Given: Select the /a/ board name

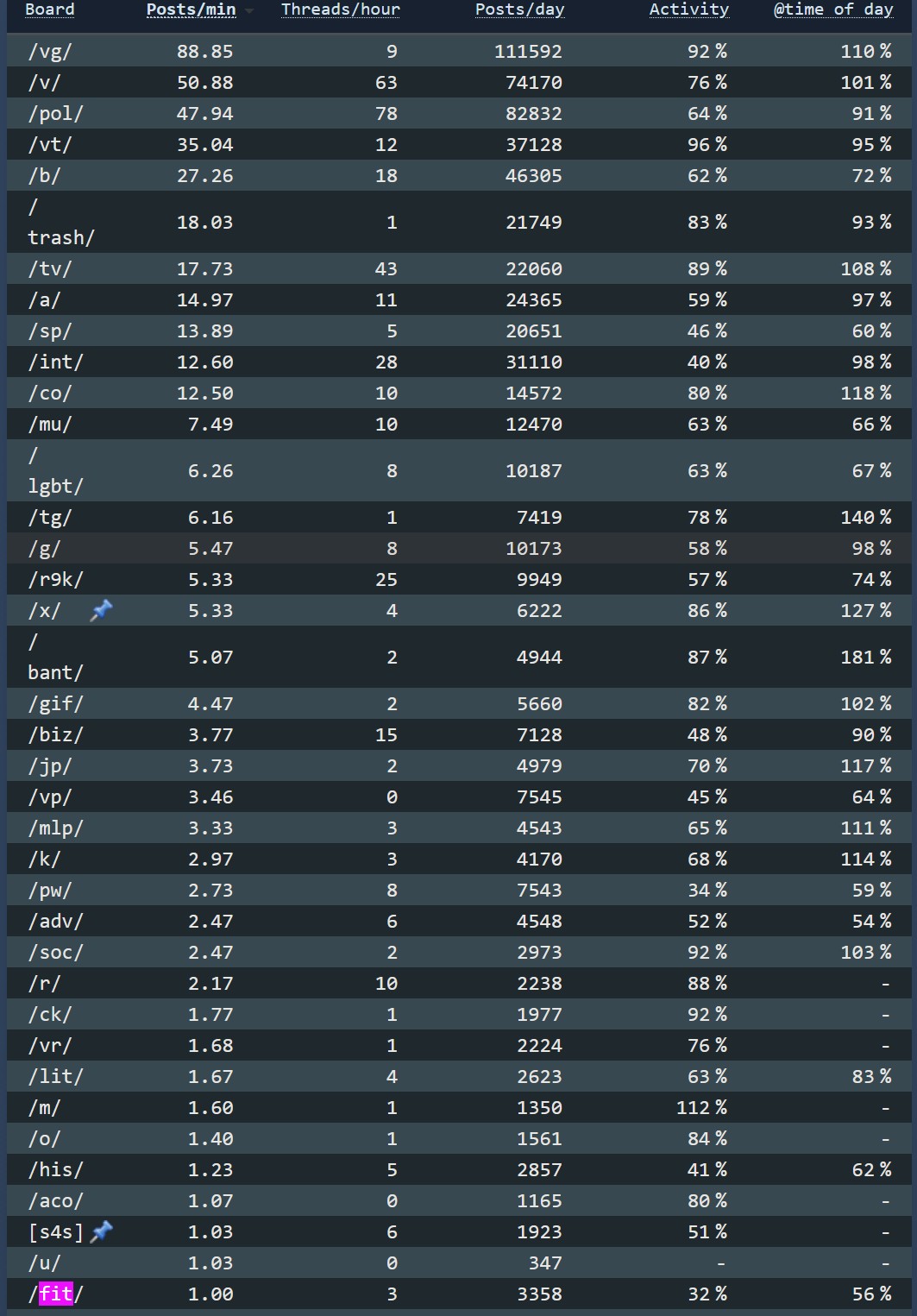Looking at the screenshot, I should 44,300.
